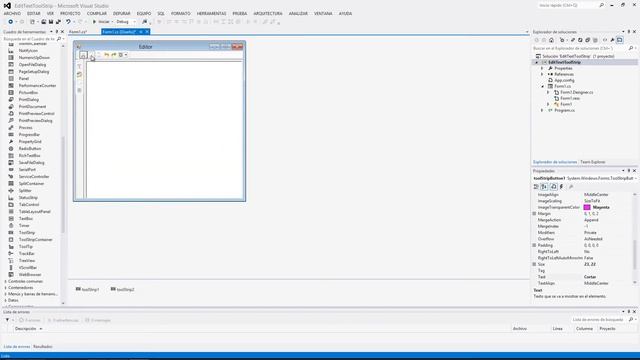Open the DEPURAR menu
Image resolution: width=640 pixels, height=360 pixels.
(122, 13)
